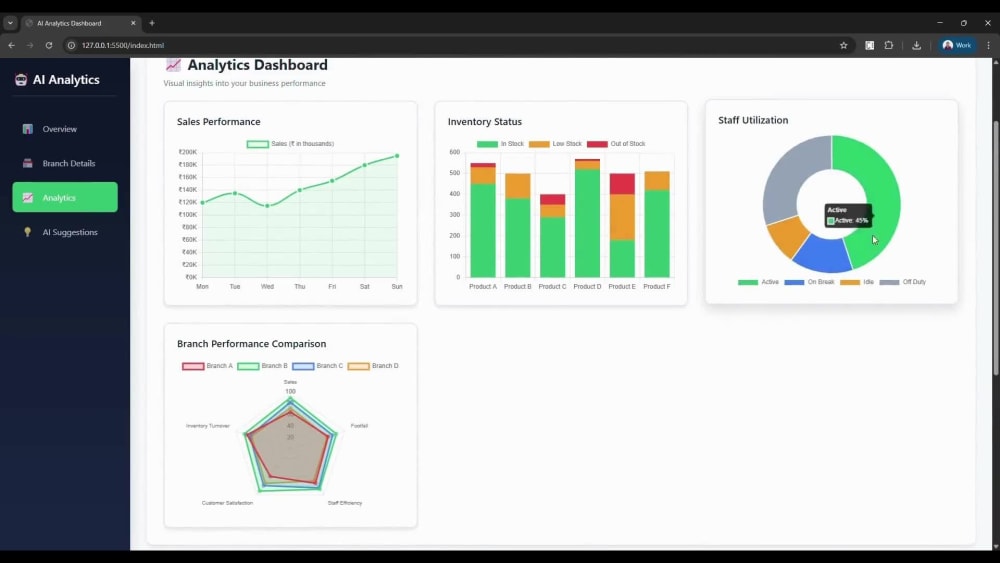Click the Overview chart icon in sidebar
The image size is (1000, 563).
tap(27, 129)
